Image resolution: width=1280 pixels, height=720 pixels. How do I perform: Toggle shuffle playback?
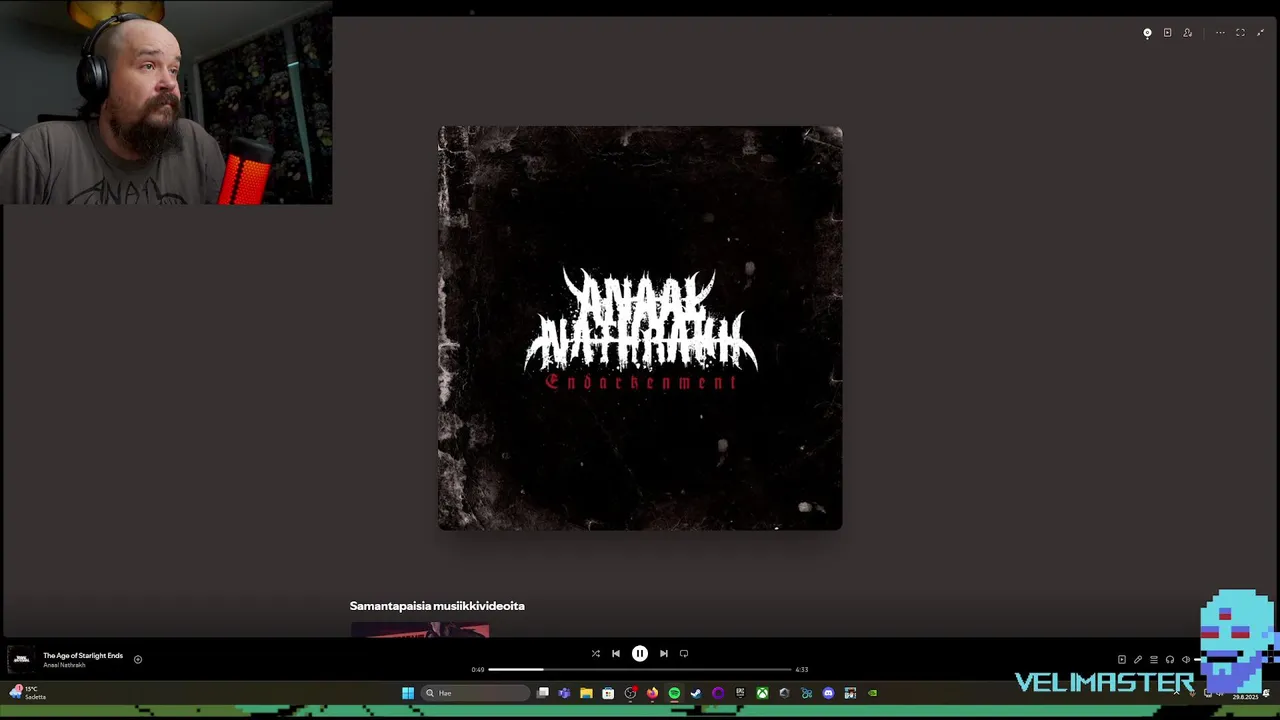point(595,654)
